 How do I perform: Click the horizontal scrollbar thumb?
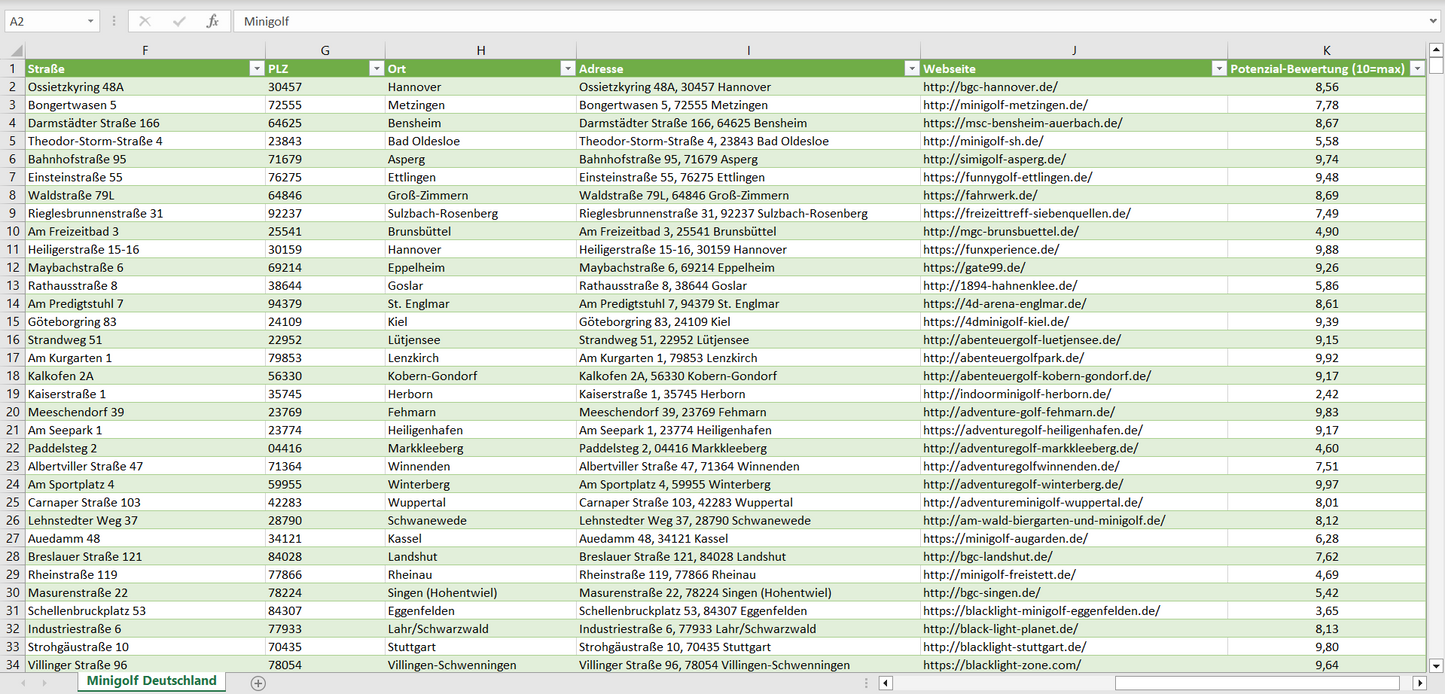(1258, 683)
